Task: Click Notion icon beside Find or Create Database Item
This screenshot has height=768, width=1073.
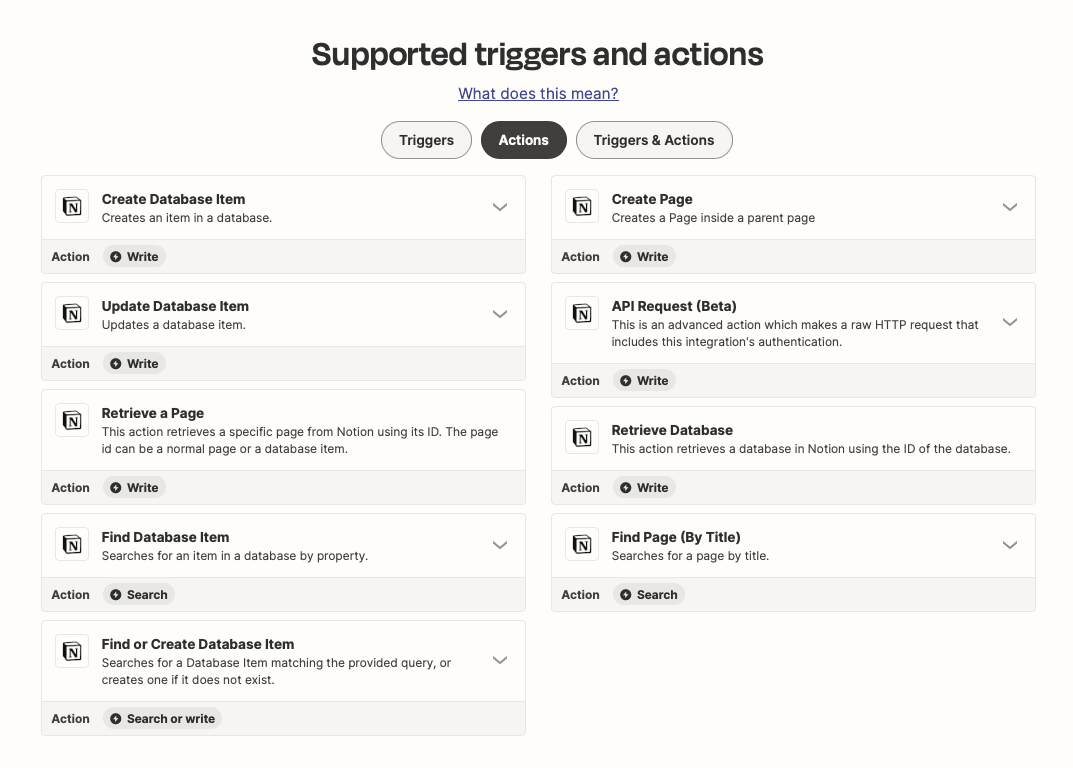Action: [x=72, y=651]
